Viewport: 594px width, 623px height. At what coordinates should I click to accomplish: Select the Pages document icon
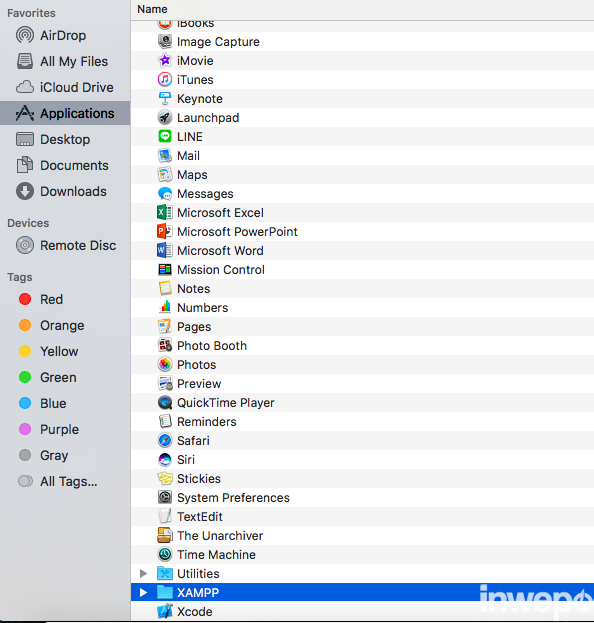coord(165,326)
